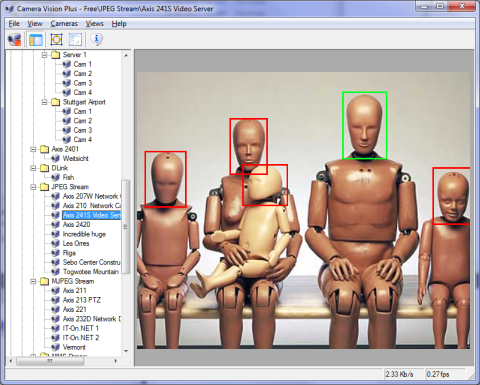Viewport: 480px width, 385px height.
Task: Select the Sebo Center Constru camera
Action: pyautogui.click(x=92, y=263)
